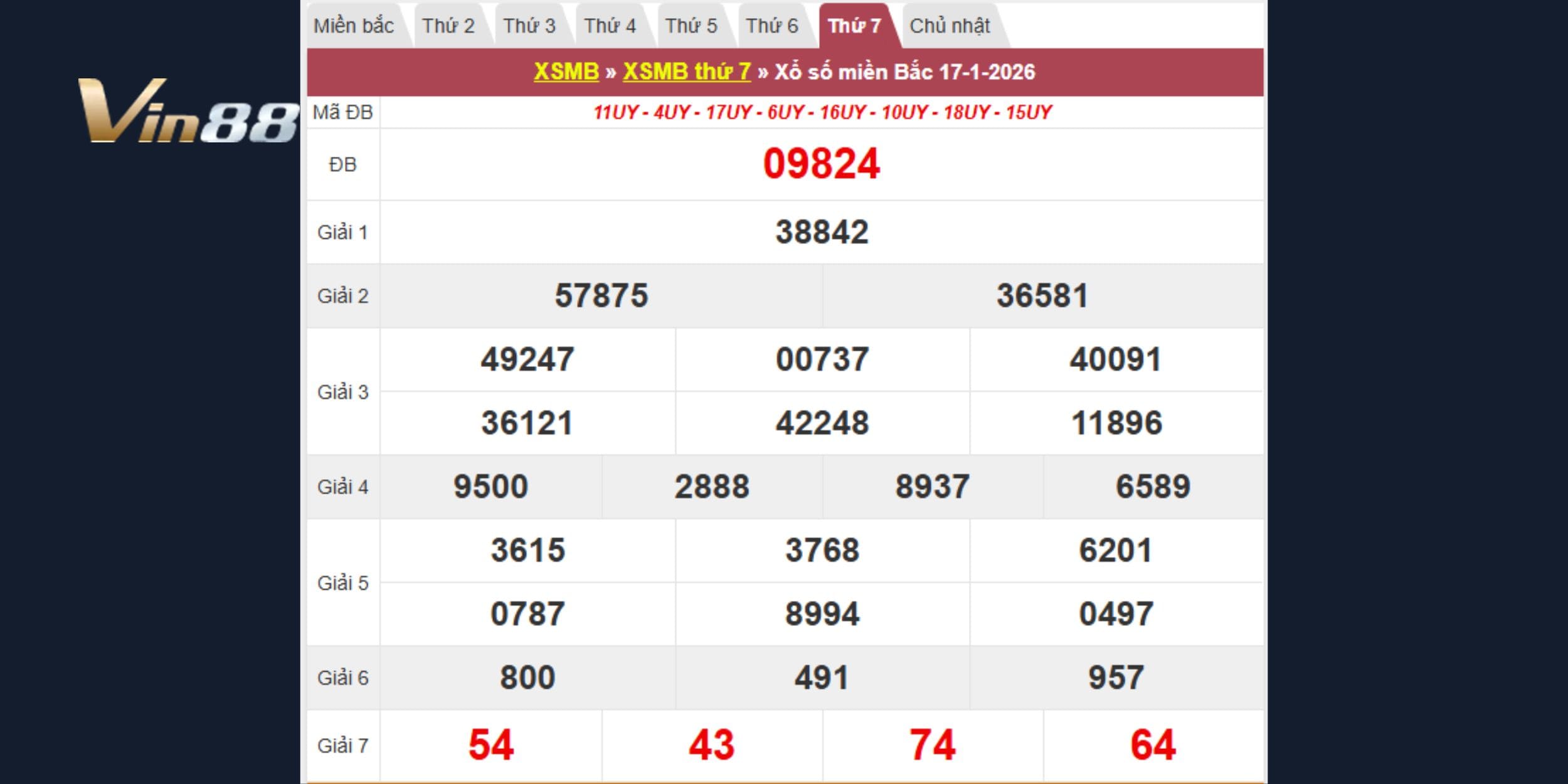Follow the XSMB thứ 7 link
This screenshot has width=1568, height=784.
pos(687,72)
